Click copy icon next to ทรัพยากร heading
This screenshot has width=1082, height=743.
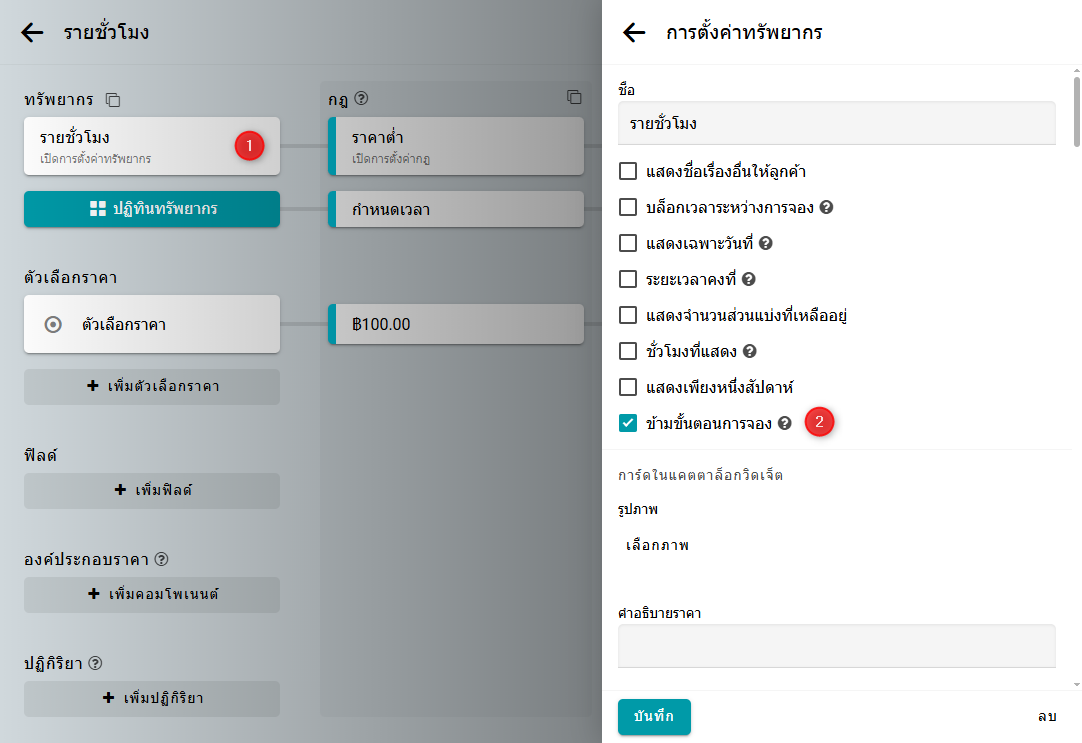point(113,100)
